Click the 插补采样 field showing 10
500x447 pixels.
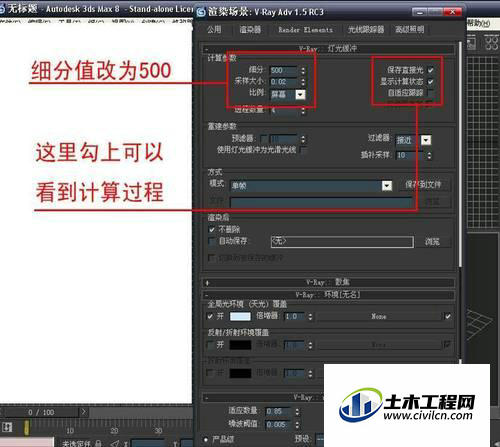coord(410,155)
